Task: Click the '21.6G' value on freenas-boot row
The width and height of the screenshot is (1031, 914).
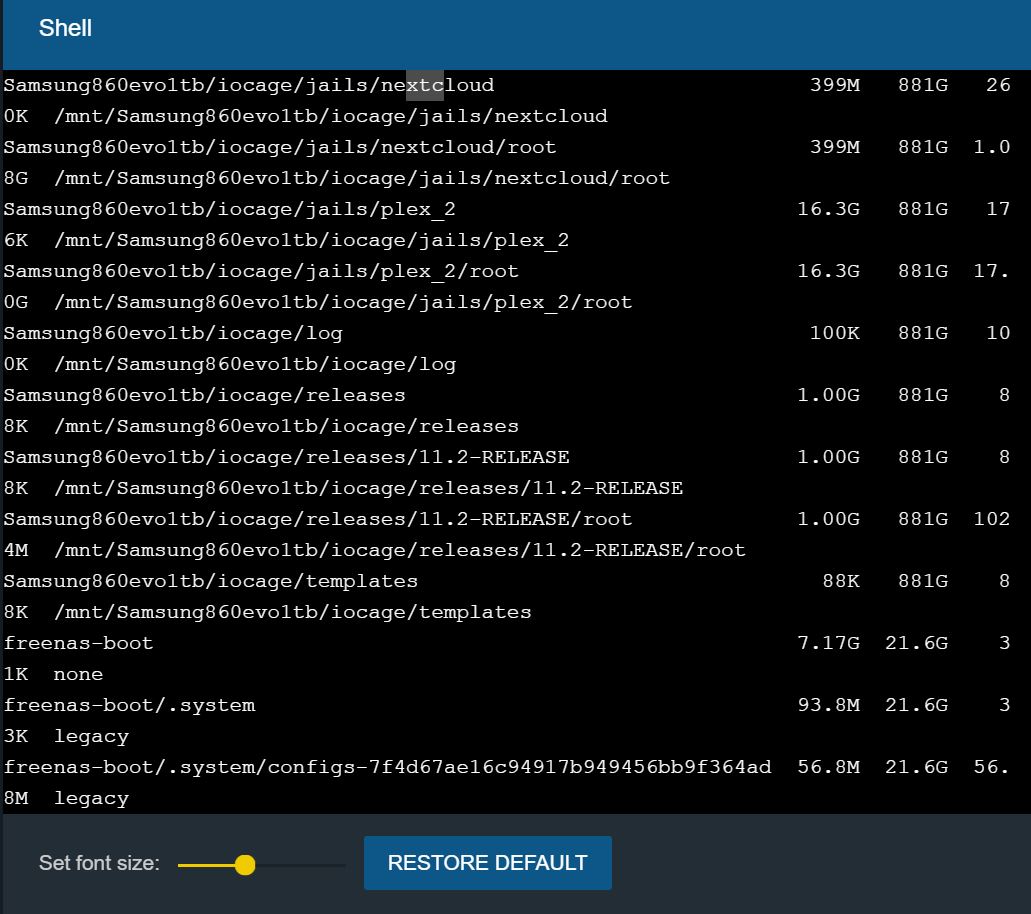Action: pos(917,643)
